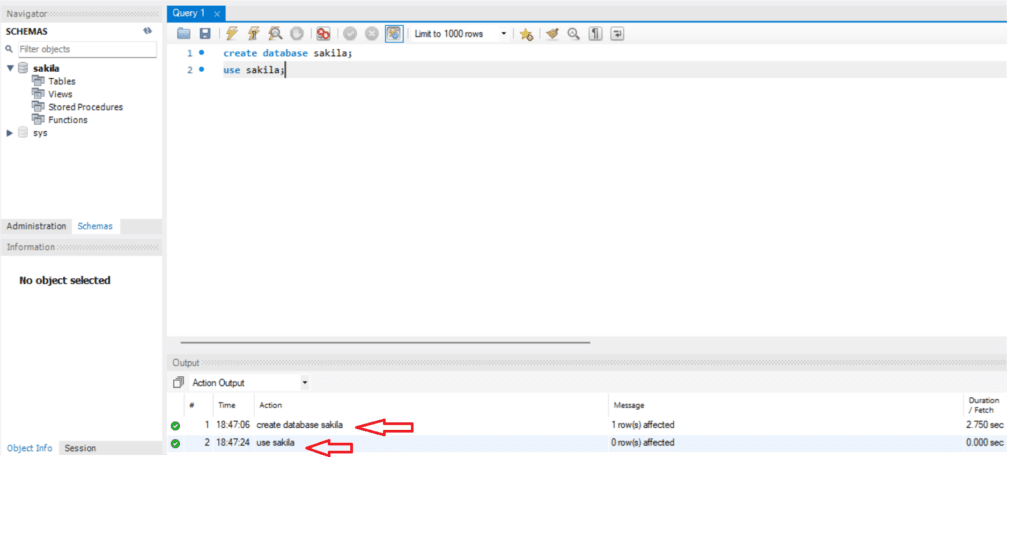This screenshot has height=536, width=1024.
Task: Select sys schema in tree
Action: pyautogui.click(x=40, y=133)
